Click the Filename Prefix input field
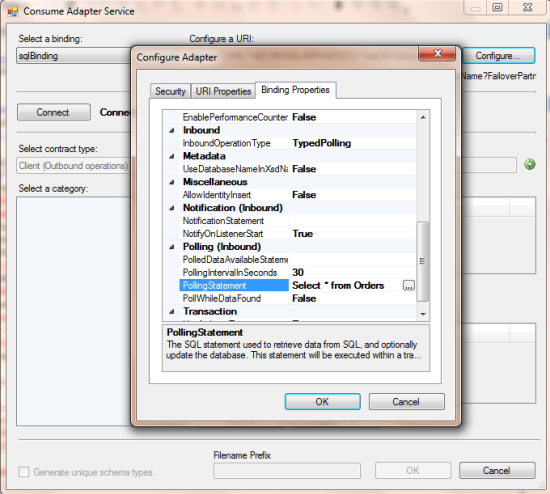The image size is (550, 494). [287, 471]
